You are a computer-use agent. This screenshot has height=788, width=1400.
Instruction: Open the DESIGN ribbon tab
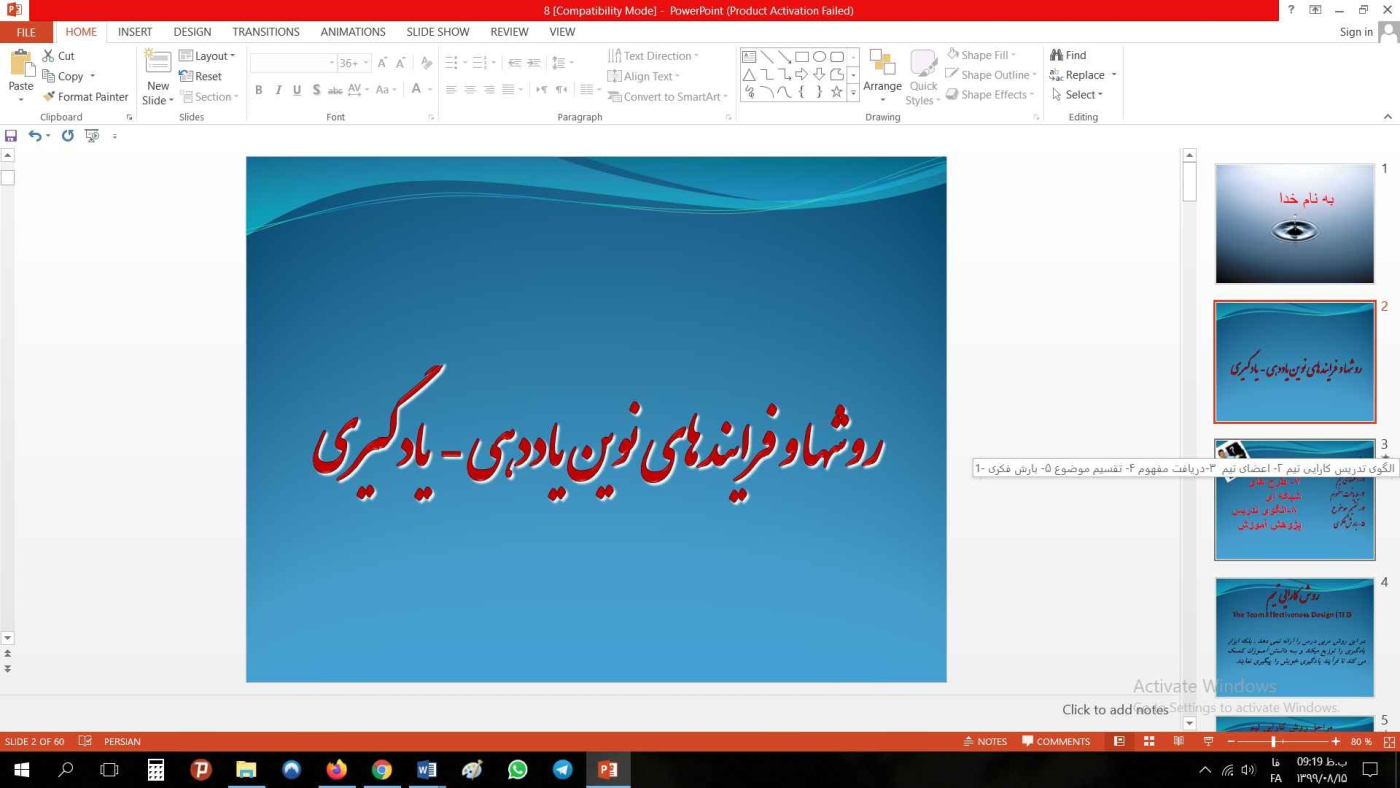(x=192, y=32)
